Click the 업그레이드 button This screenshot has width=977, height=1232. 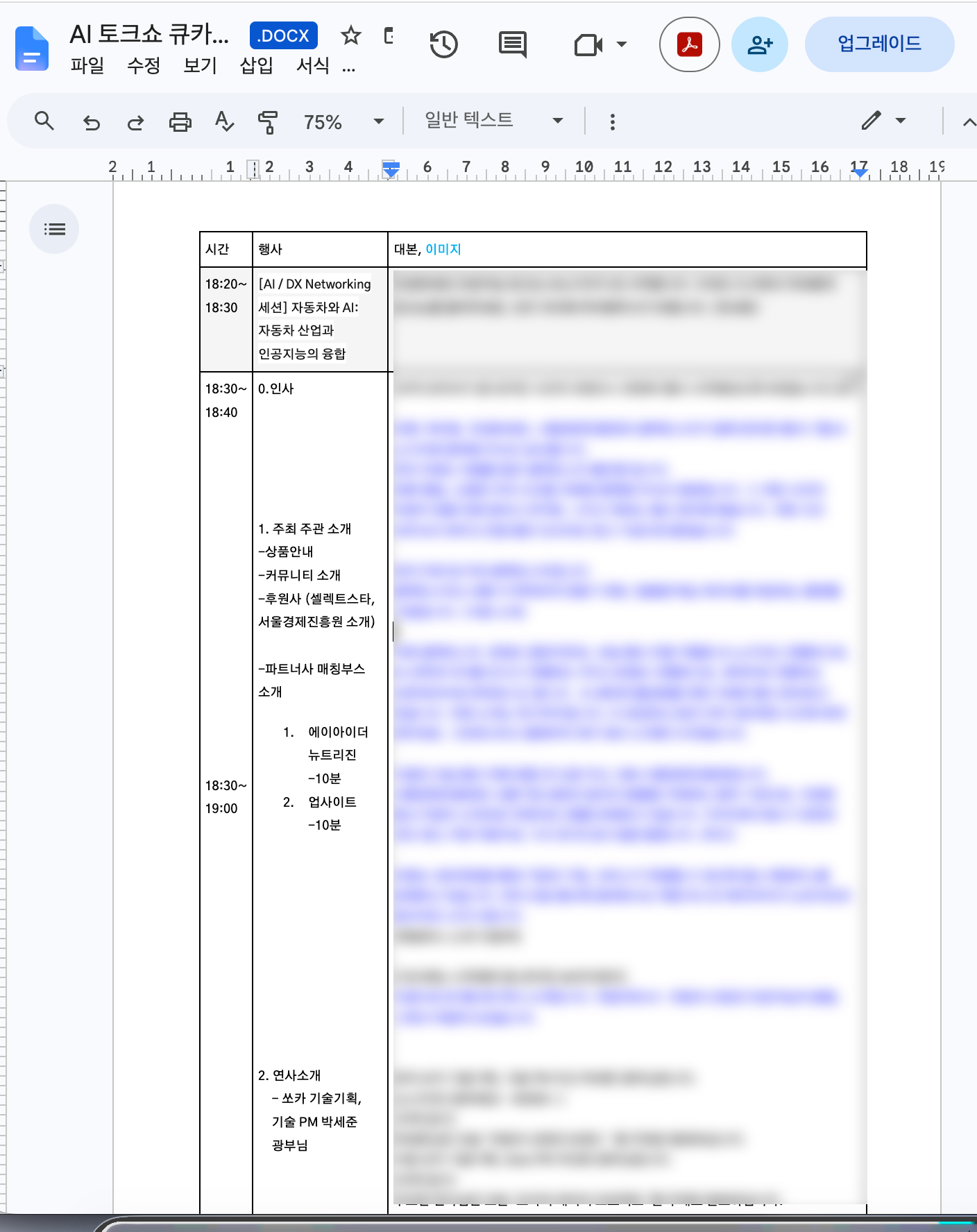(x=879, y=44)
